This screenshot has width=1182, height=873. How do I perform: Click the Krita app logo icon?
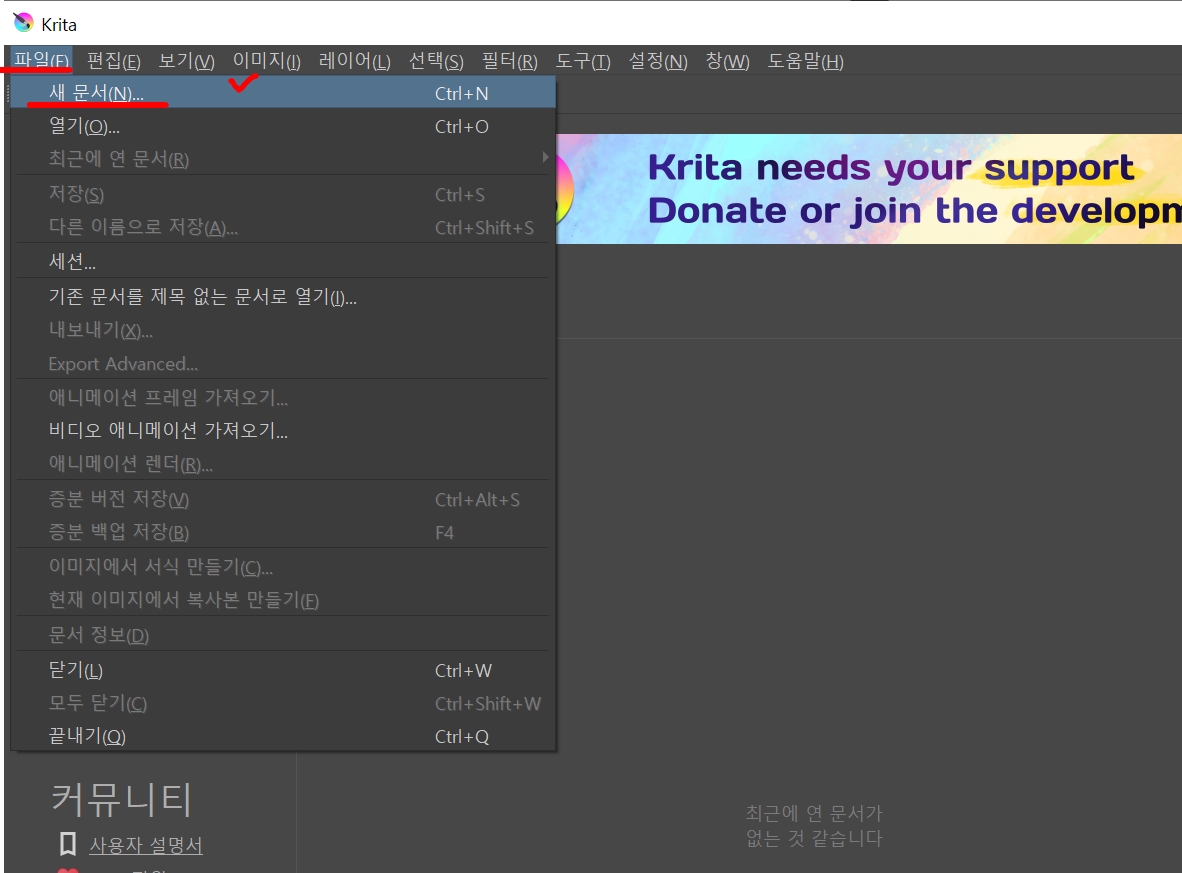pyautogui.click(x=23, y=23)
